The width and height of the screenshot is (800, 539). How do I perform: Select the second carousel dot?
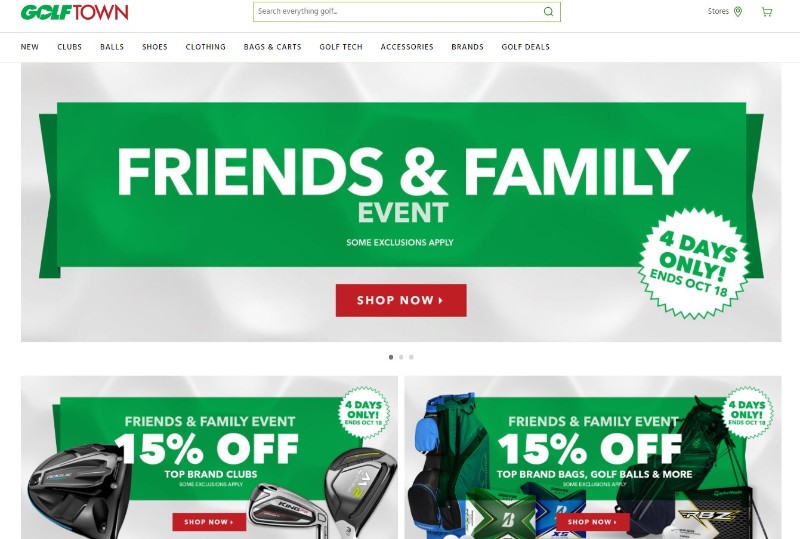tap(401, 357)
